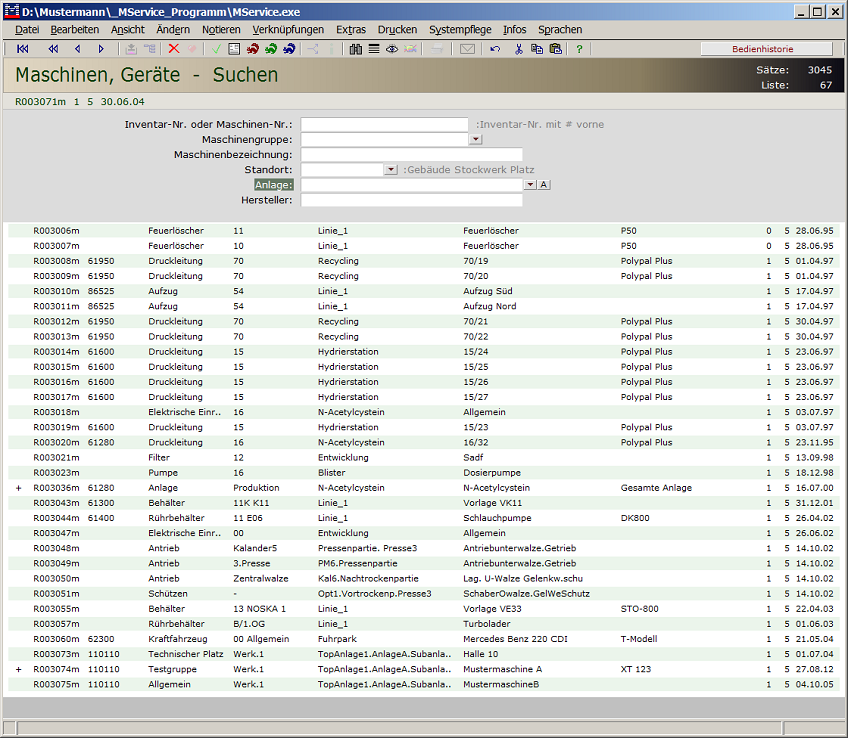Open the Verknüpfungen menu
848x738 pixels.
(x=287, y=30)
